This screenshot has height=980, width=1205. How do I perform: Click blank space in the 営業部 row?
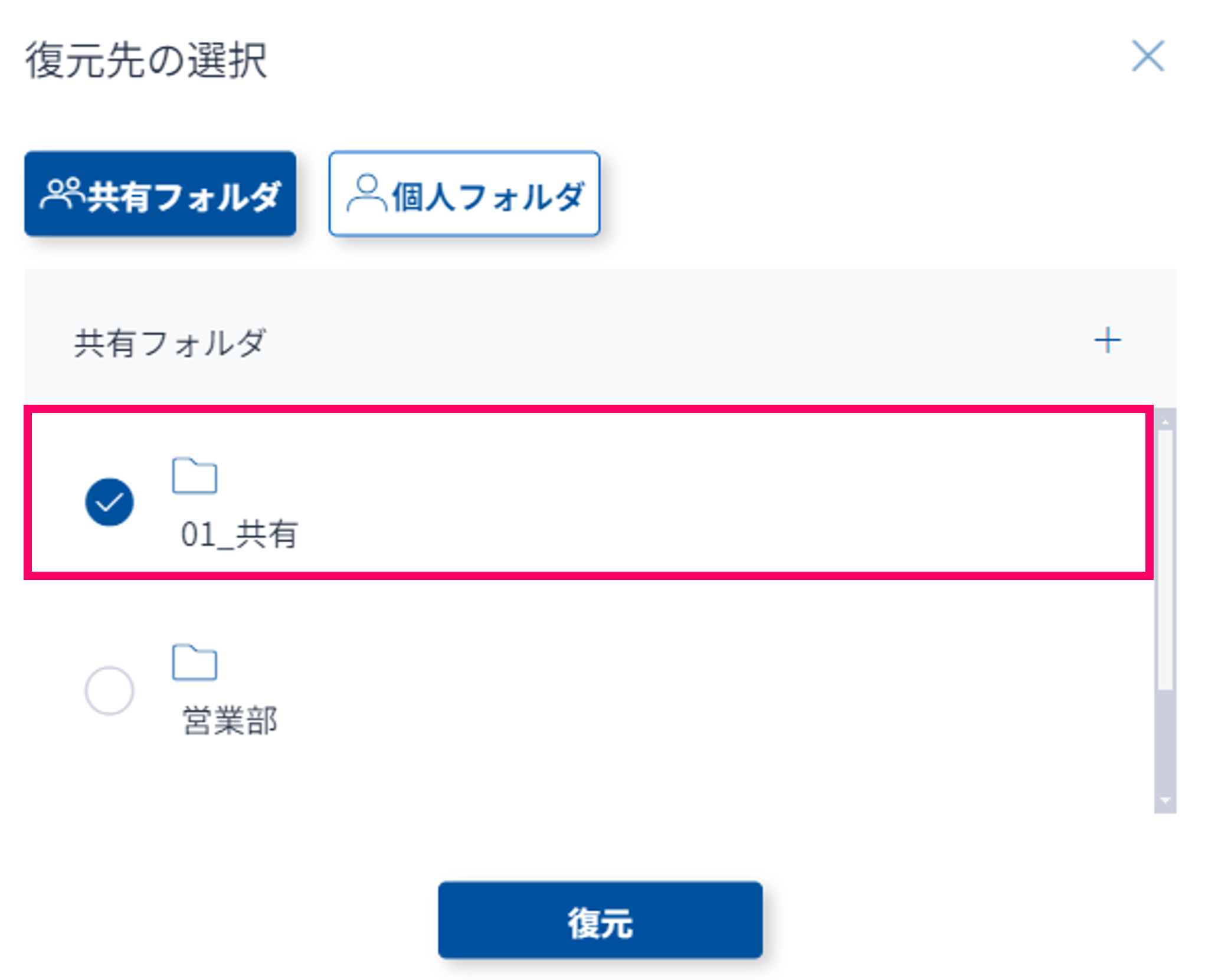point(649,690)
